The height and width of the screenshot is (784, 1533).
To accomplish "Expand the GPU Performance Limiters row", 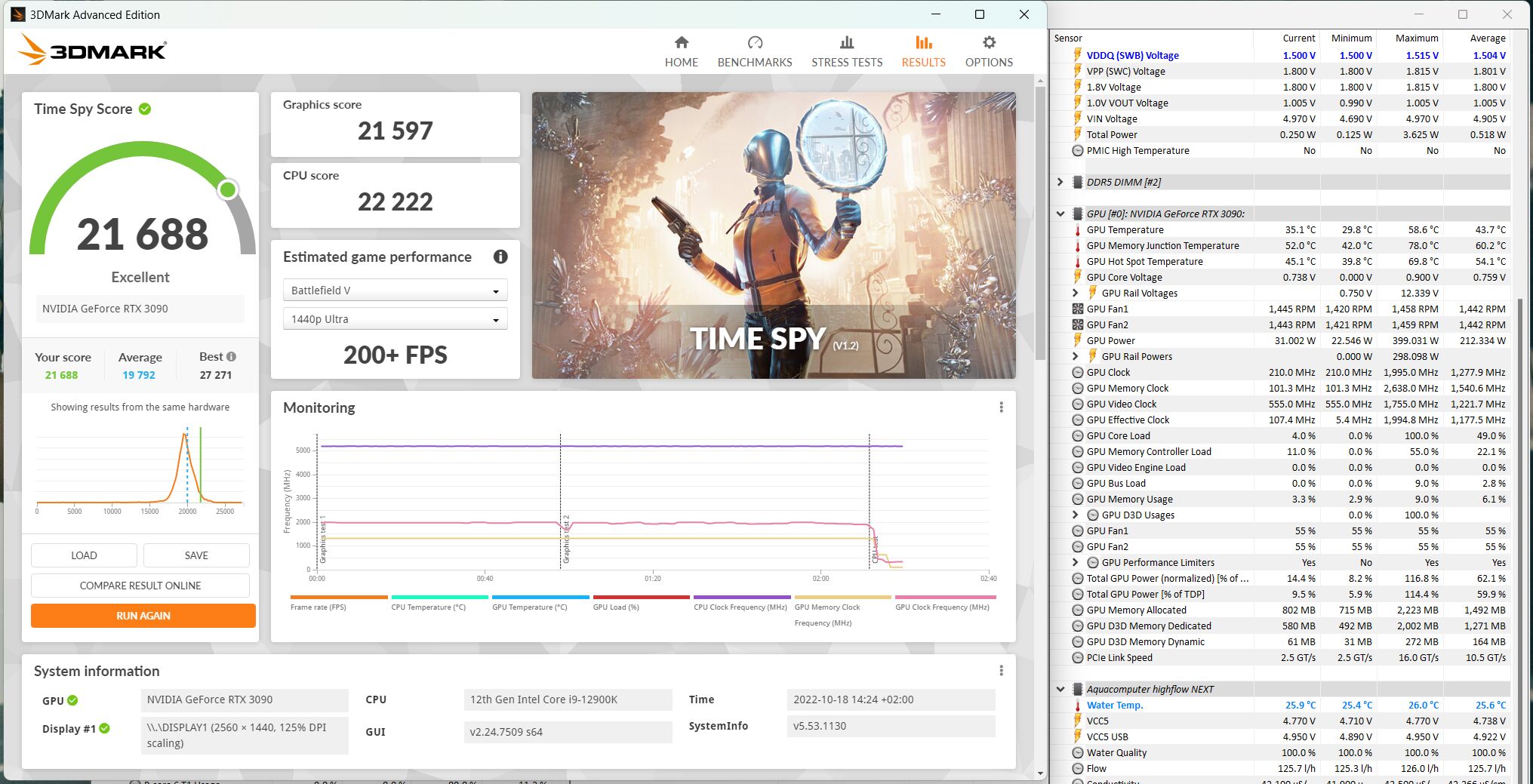I will 1075,562.
